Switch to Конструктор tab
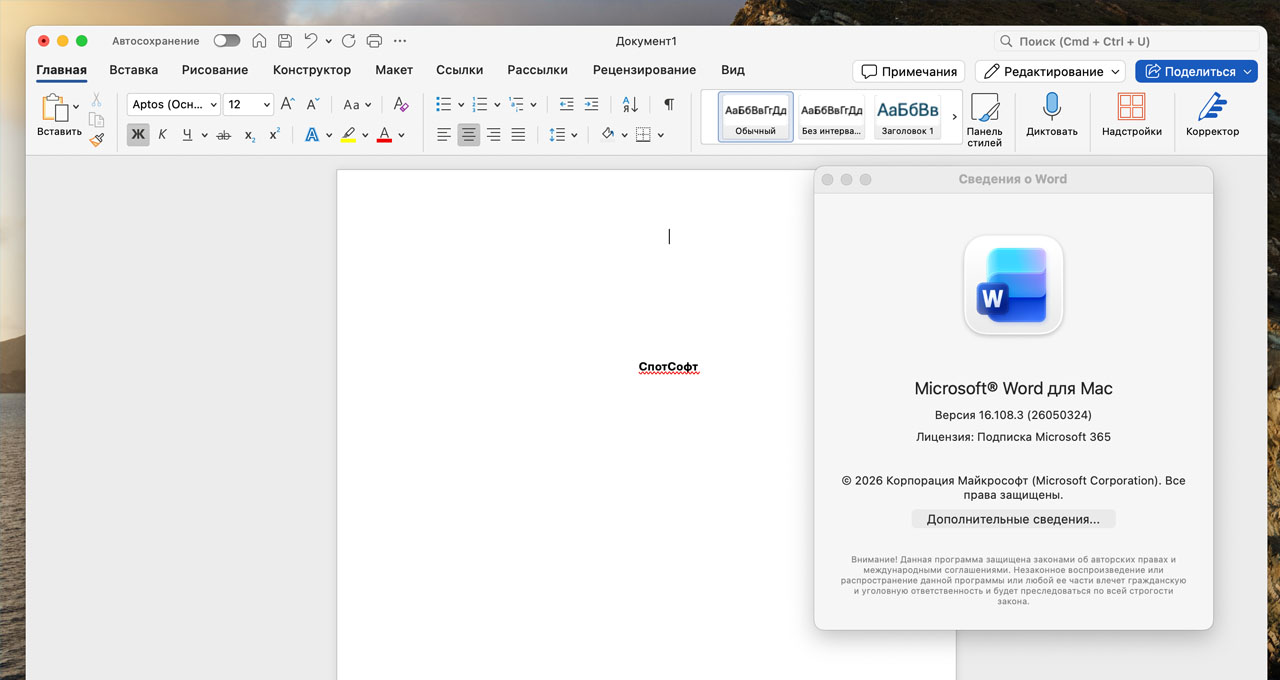This screenshot has height=680, width=1280. tap(312, 70)
